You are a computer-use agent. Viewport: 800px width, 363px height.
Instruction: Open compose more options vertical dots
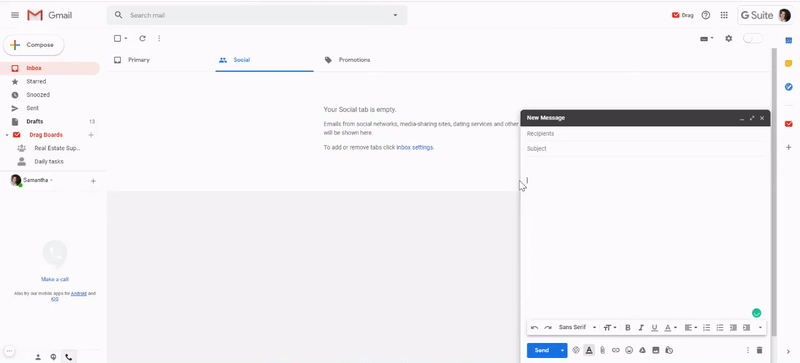click(x=747, y=350)
